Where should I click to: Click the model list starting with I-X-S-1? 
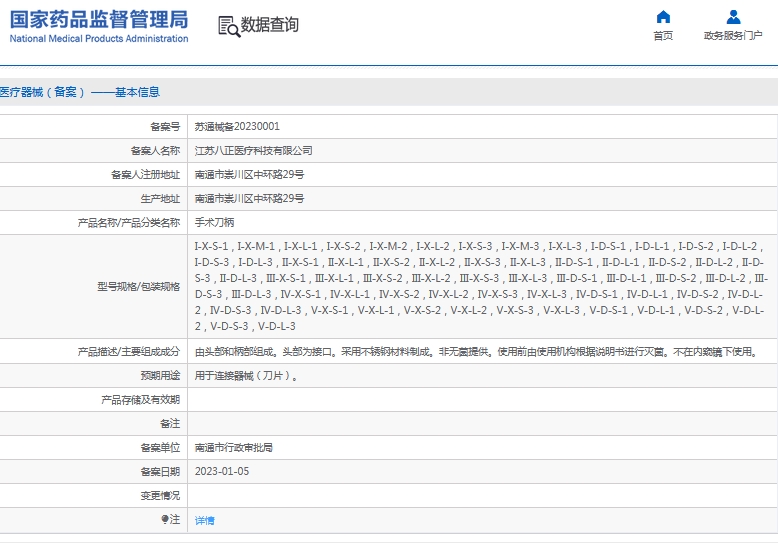pos(481,286)
